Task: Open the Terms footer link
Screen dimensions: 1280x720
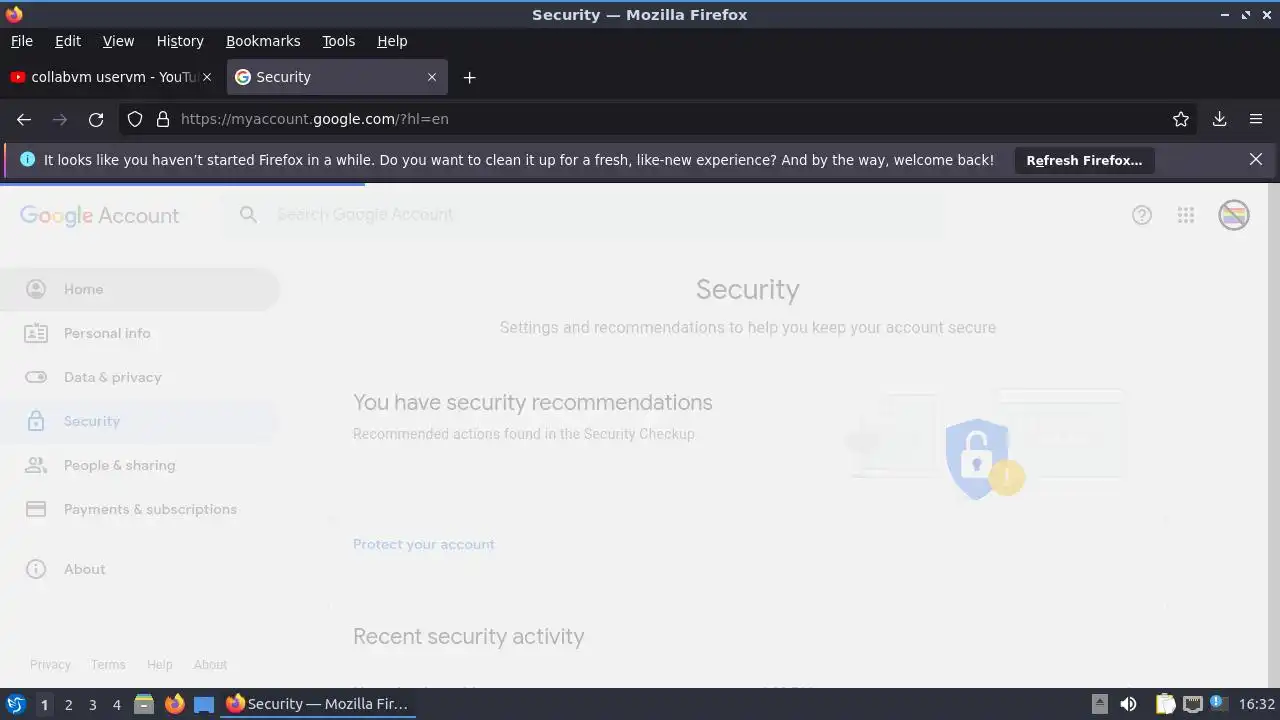Action: coord(108,664)
